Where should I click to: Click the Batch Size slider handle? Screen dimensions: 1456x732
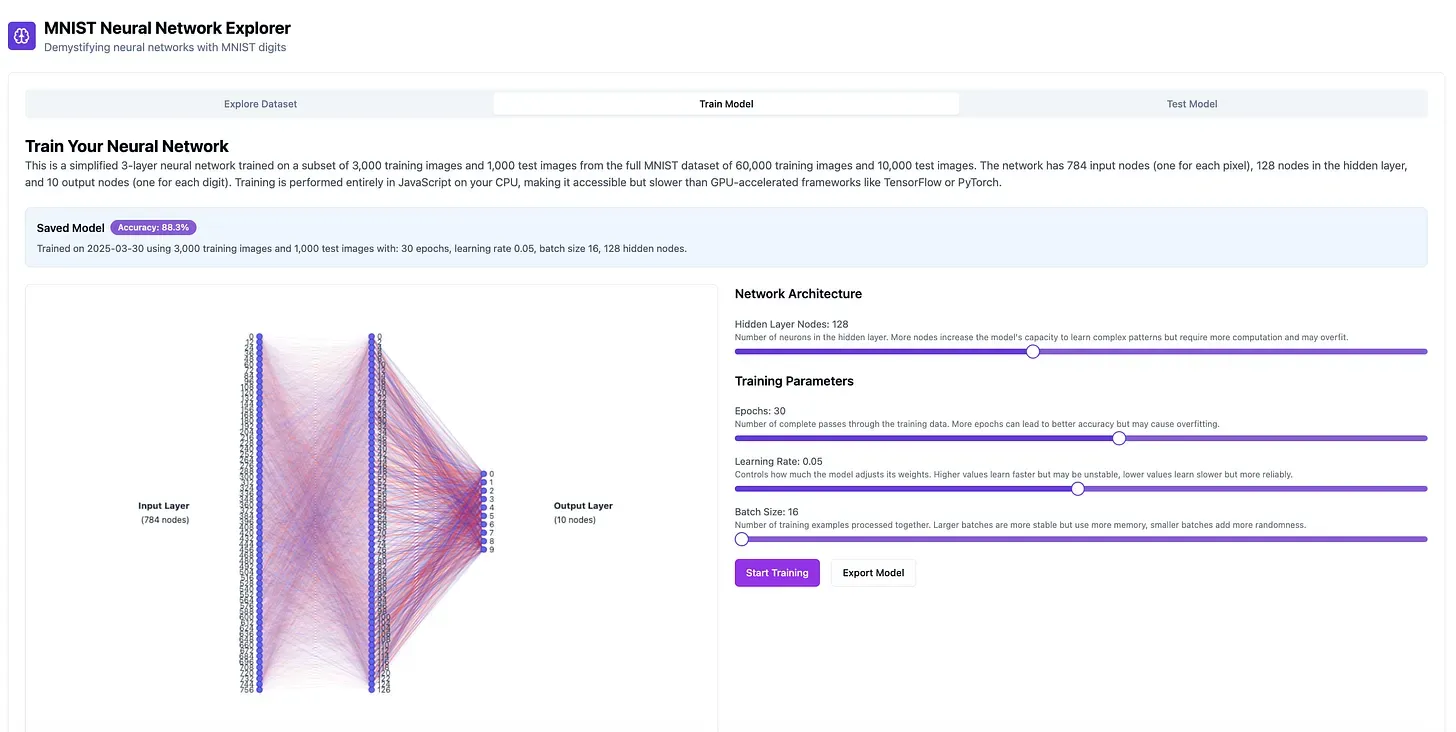pyautogui.click(x=741, y=539)
